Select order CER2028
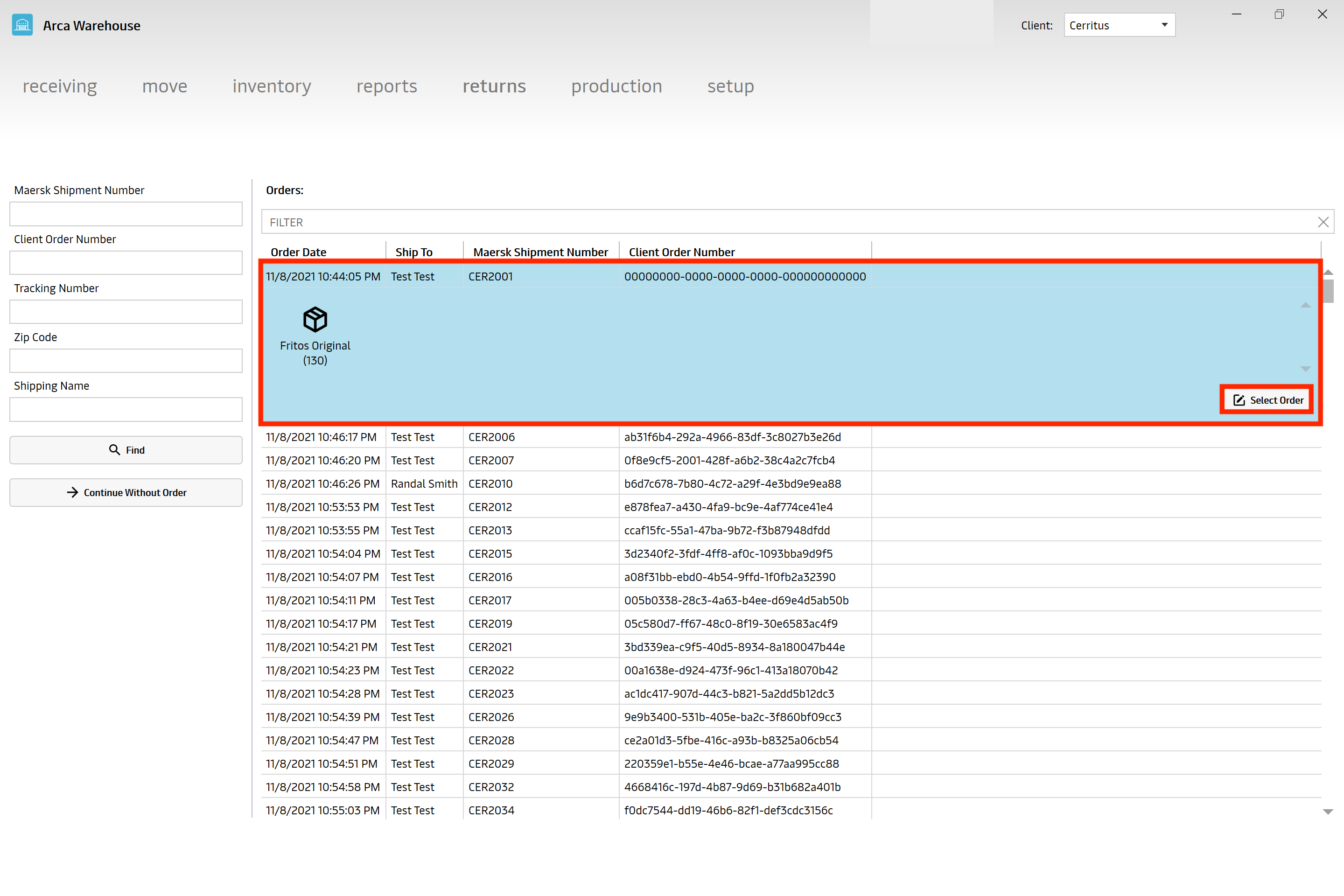This screenshot has height=896, width=1344. pos(791,741)
